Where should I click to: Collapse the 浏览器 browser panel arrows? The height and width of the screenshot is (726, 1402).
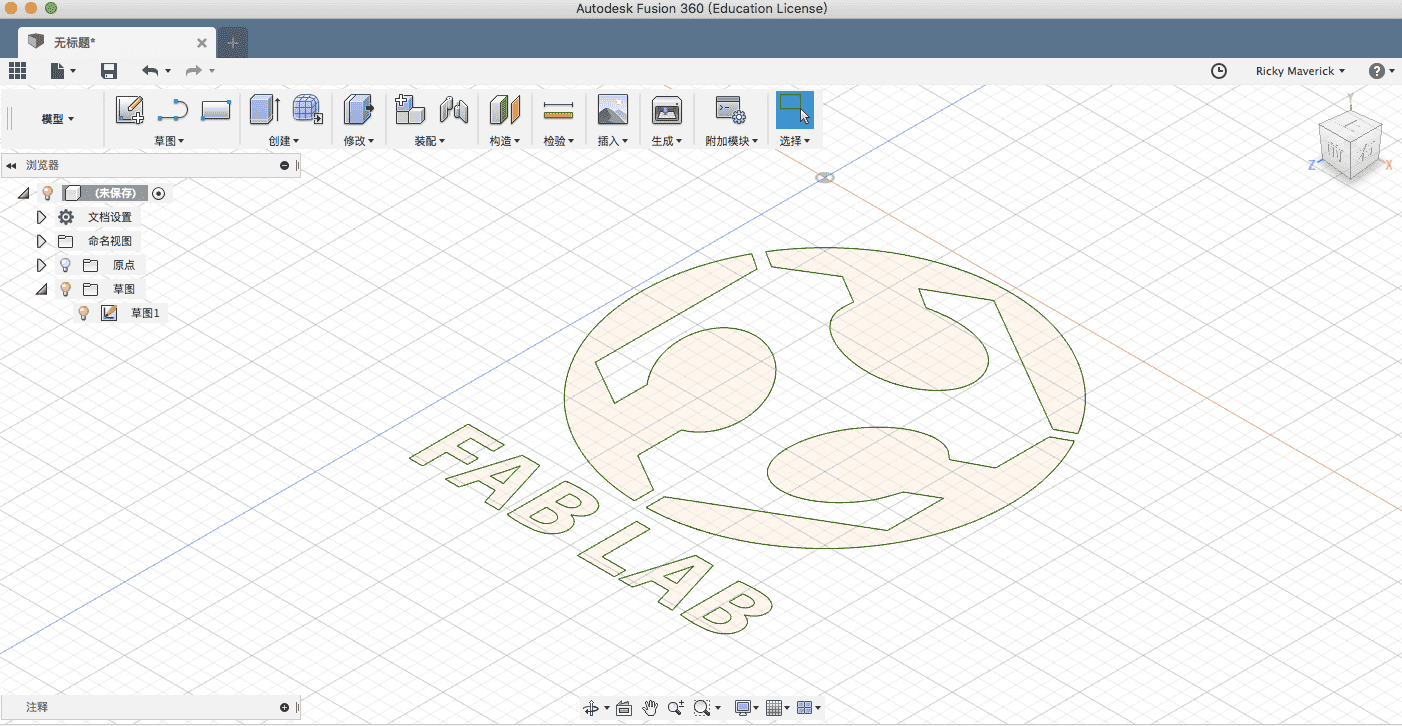(11, 165)
